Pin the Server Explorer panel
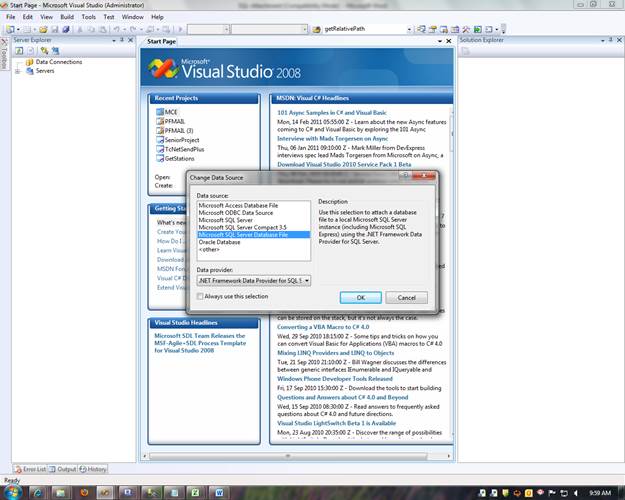This screenshot has width=625, height=500. pyautogui.click(x=122, y=40)
